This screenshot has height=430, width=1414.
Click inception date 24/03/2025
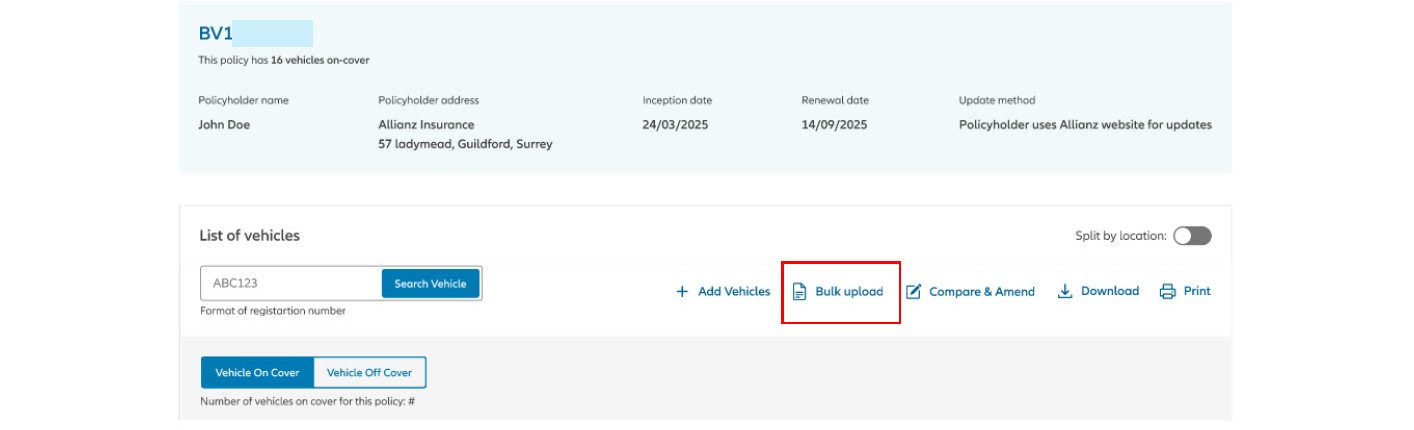(x=675, y=125)
